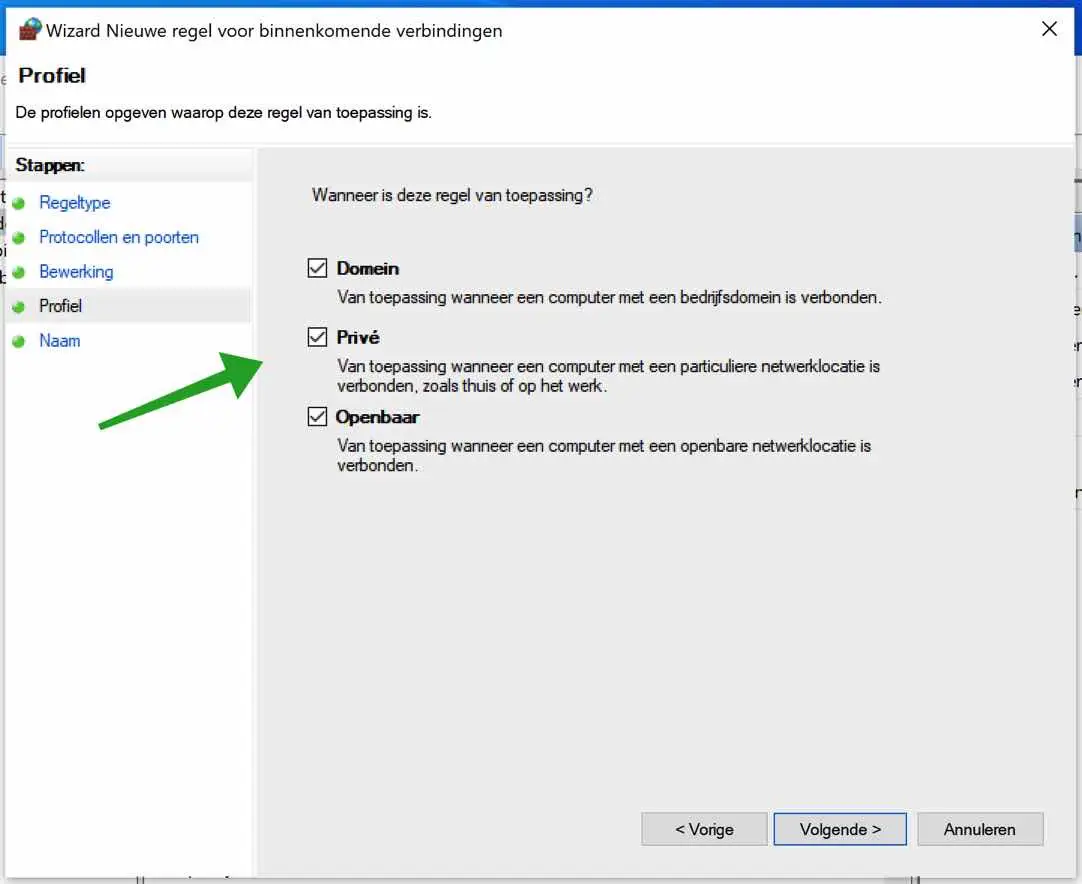The height and width of the screenshot is (884, 1082).
Task: Click the green bullet beside Naam
Action: pos(19,341)
